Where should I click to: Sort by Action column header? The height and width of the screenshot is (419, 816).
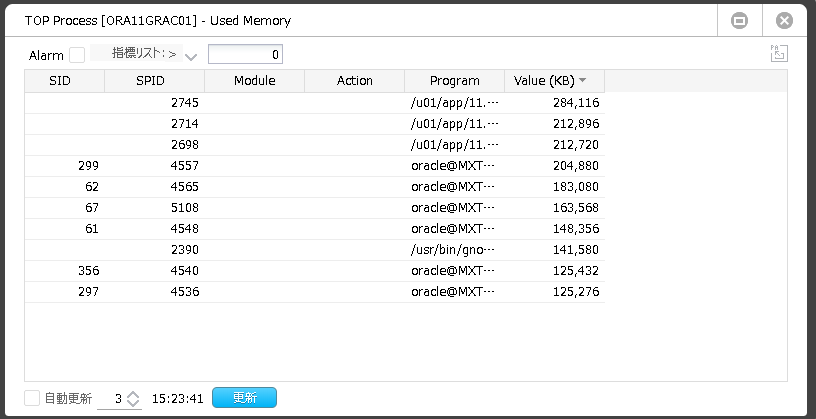(354, 81)
